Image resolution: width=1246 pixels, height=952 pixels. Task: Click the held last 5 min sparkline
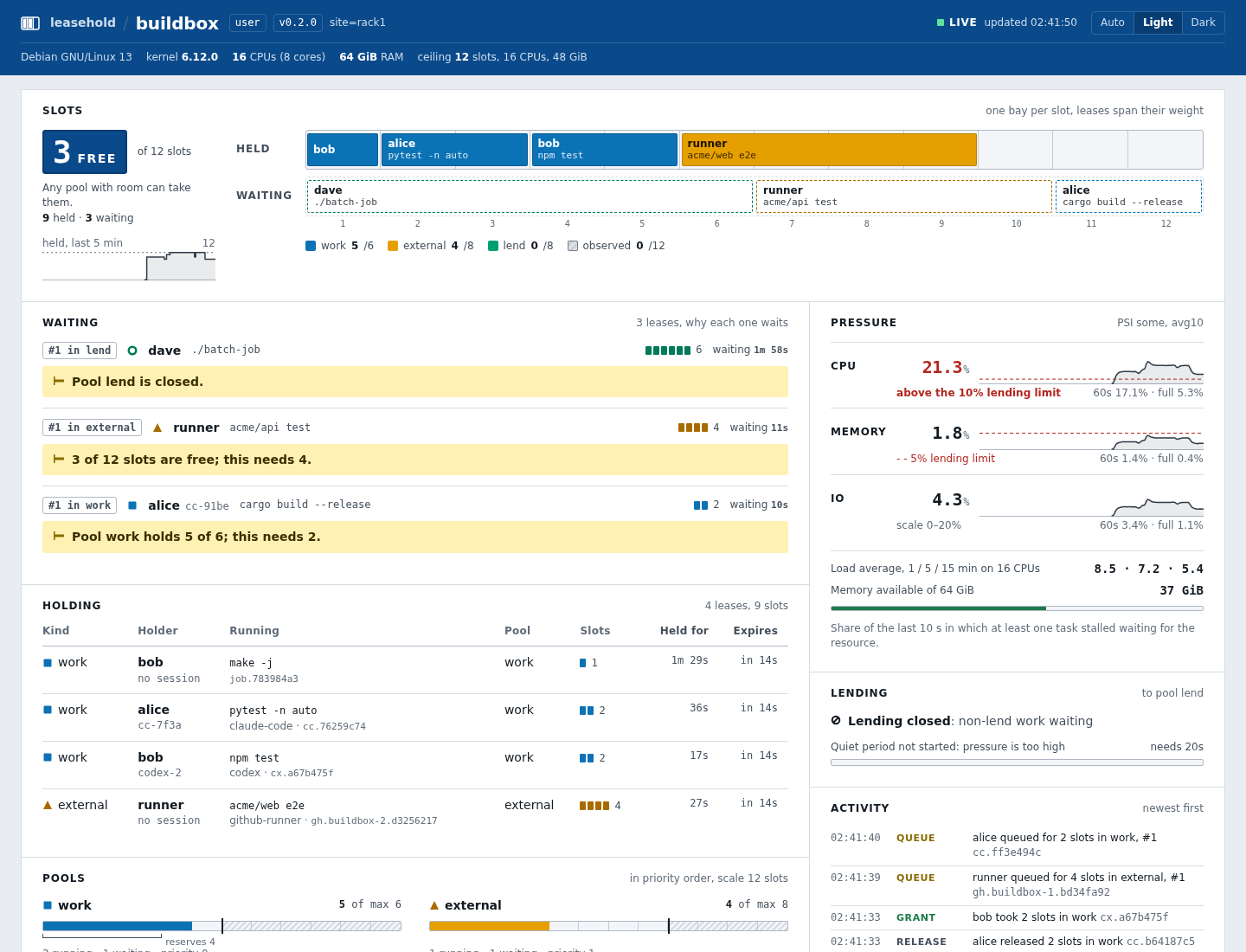coord(129,266)
